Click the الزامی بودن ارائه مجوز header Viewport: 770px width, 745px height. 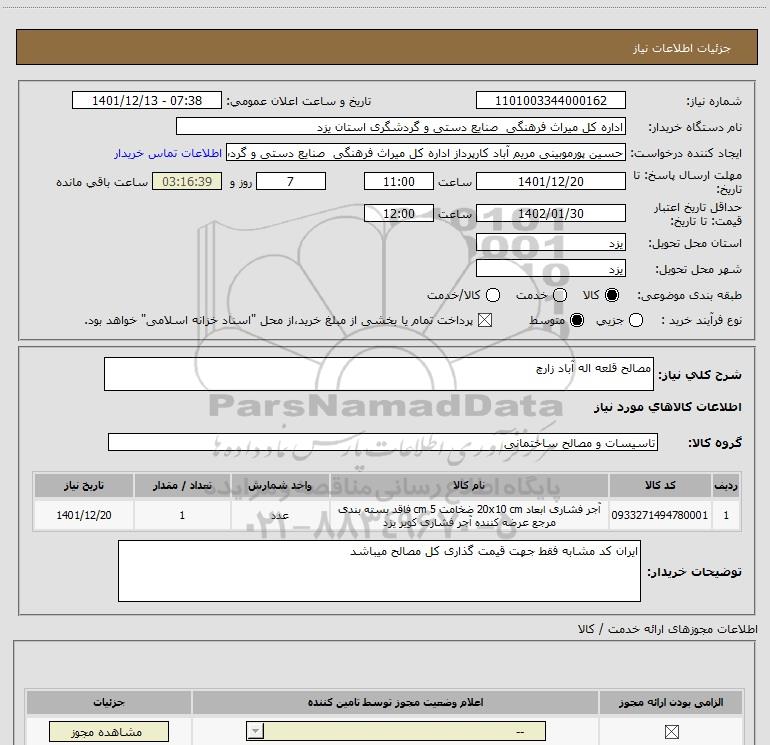tap(671, 702)
